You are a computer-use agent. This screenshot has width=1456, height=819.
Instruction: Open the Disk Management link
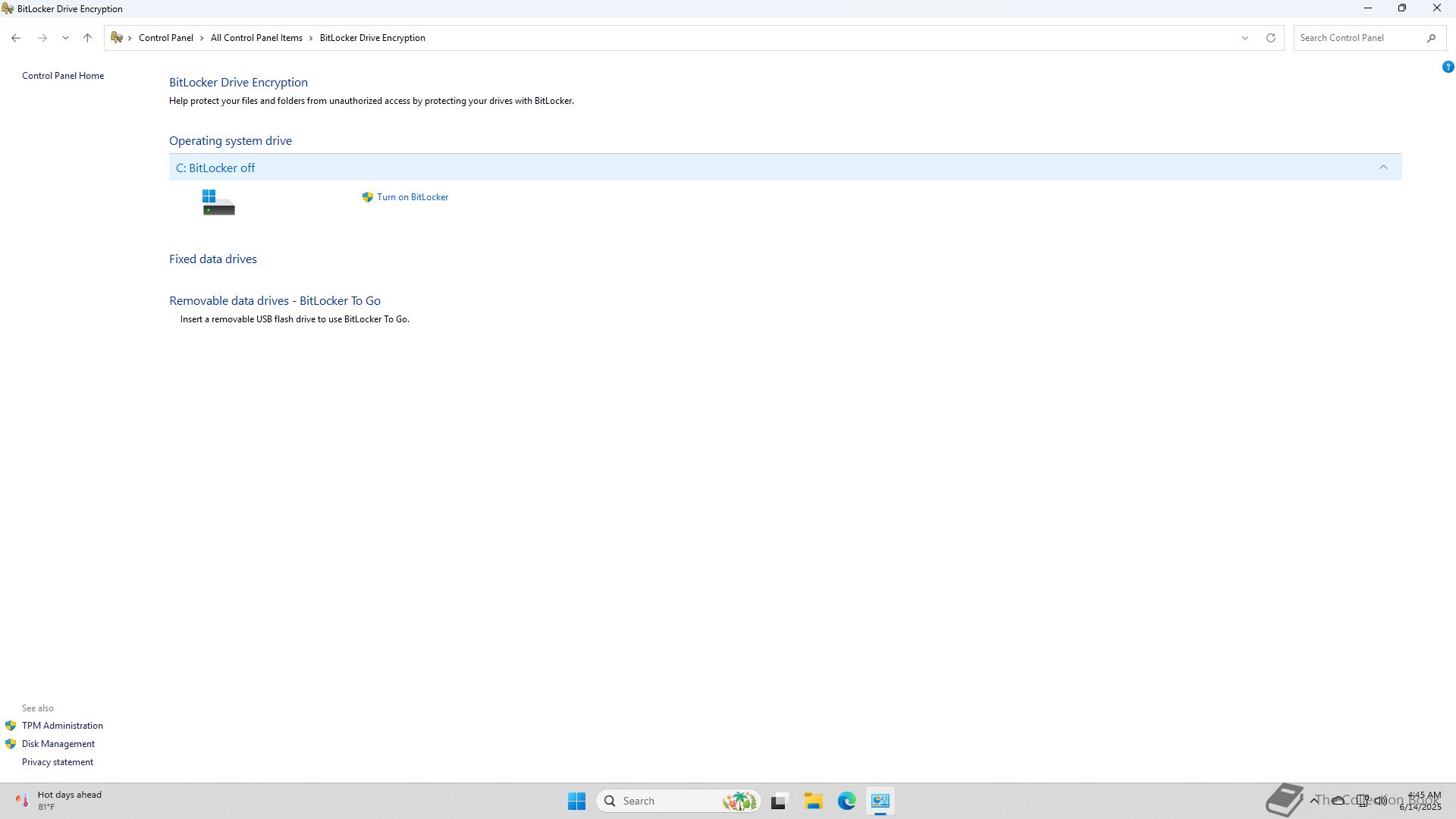(x=58, y=744)
